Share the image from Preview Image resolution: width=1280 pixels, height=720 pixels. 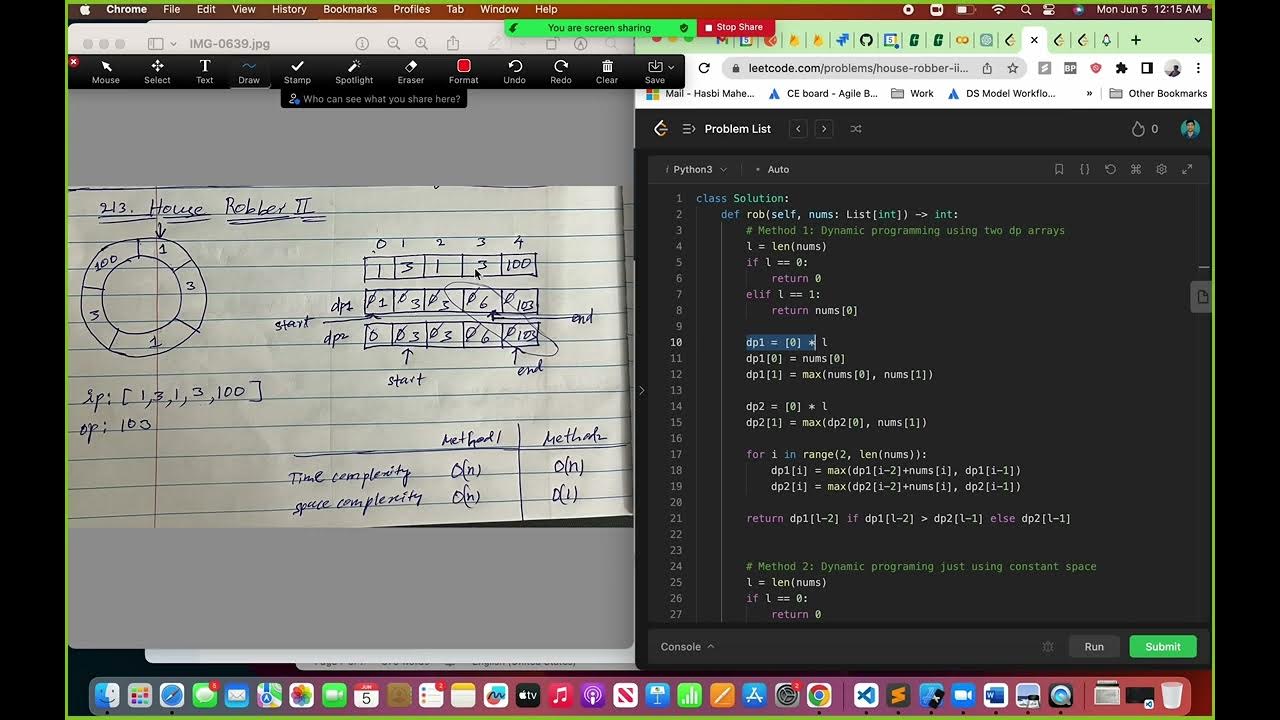[x=453, y=43]
